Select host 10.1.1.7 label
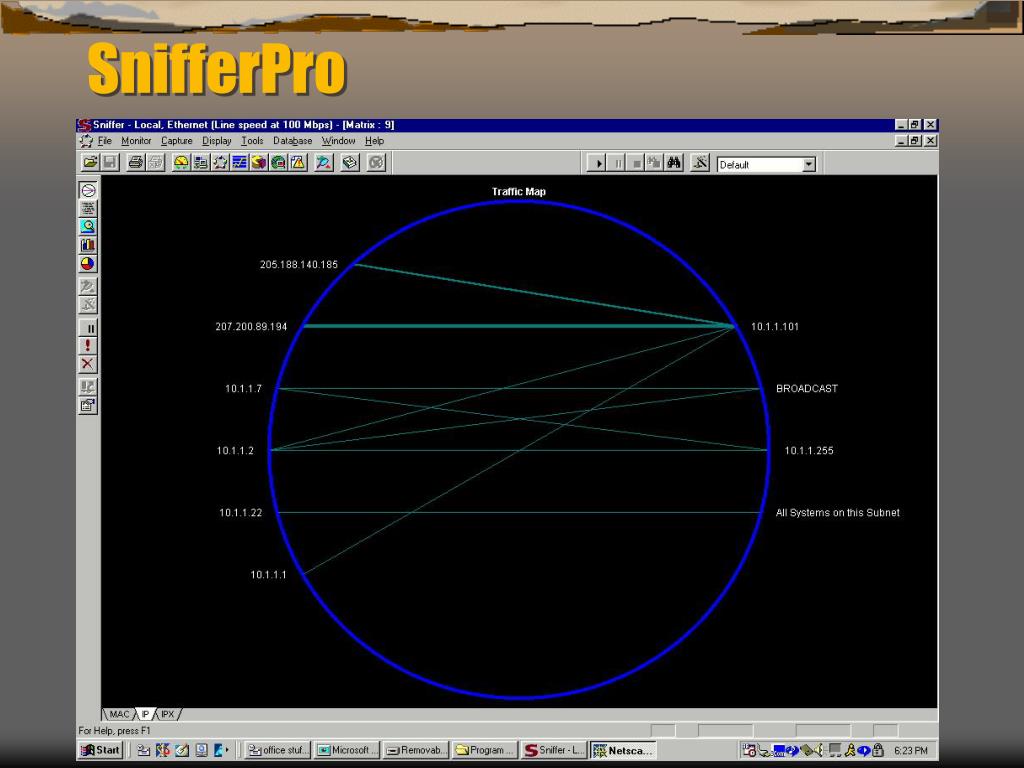Screen dimensions: 1024x768 (244, 389)
